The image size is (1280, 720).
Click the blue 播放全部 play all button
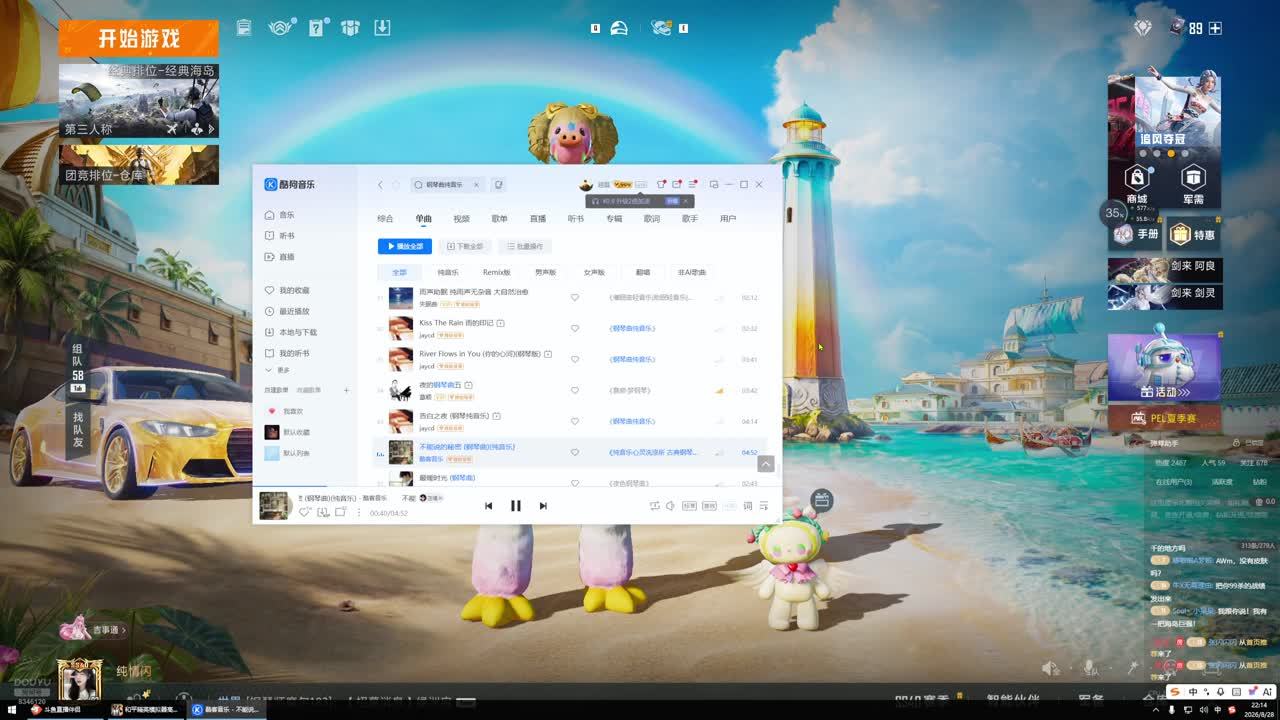(x=405, y=246)
